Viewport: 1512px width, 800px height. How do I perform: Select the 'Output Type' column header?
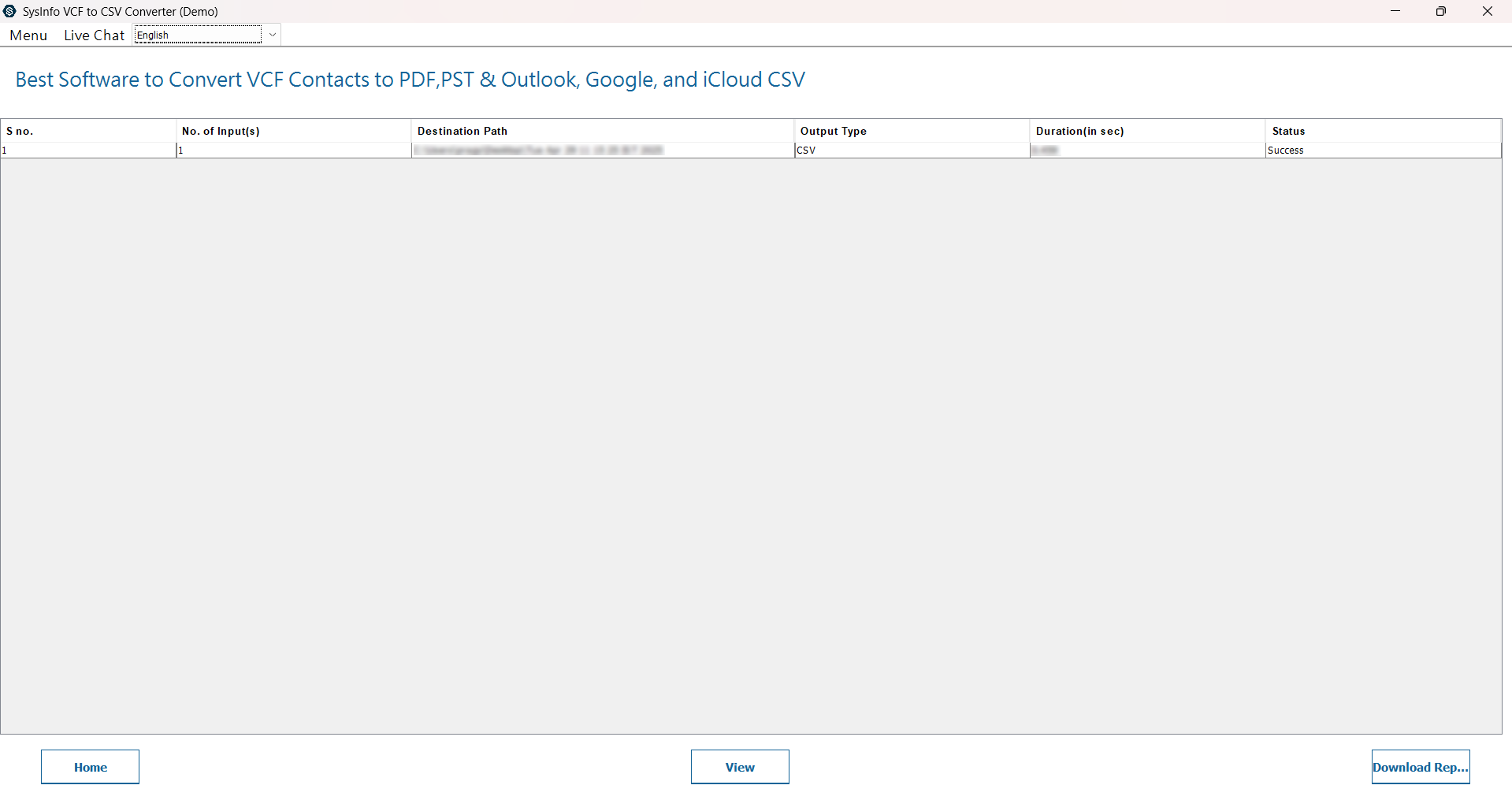[x=912, y=131]
